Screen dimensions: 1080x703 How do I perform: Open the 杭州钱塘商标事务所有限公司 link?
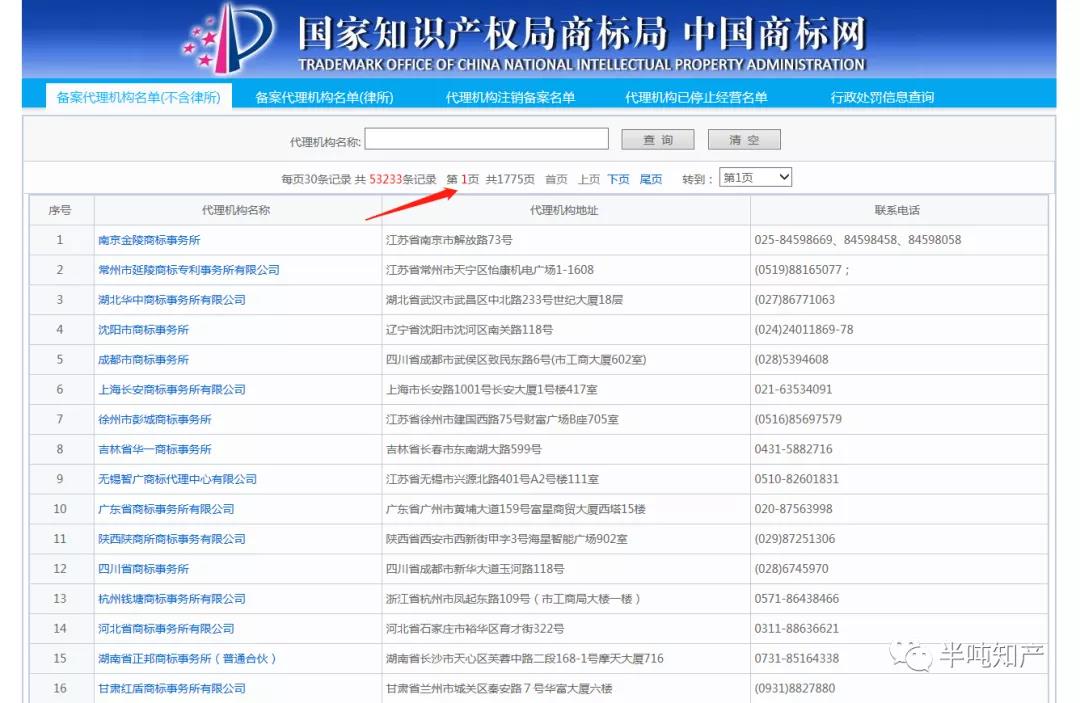point(172,599)
